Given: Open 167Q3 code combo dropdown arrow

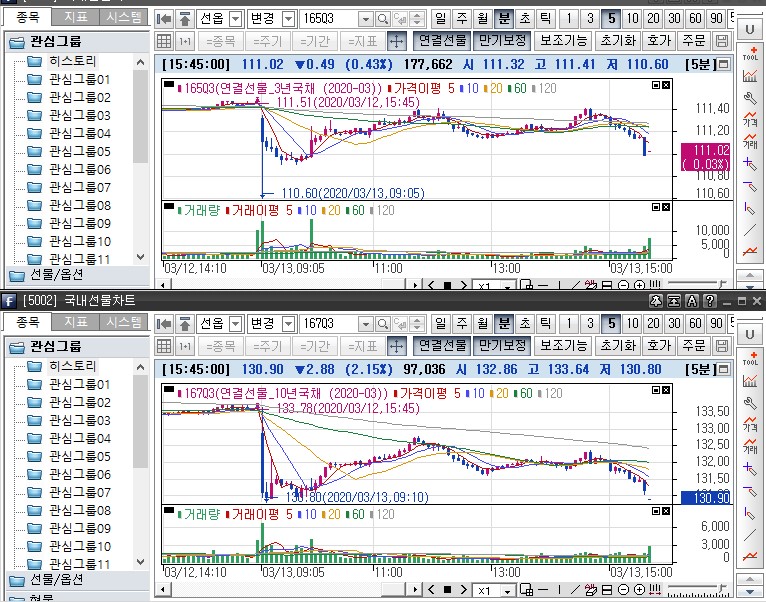Looking at the screenshot, I should [365, 324].
